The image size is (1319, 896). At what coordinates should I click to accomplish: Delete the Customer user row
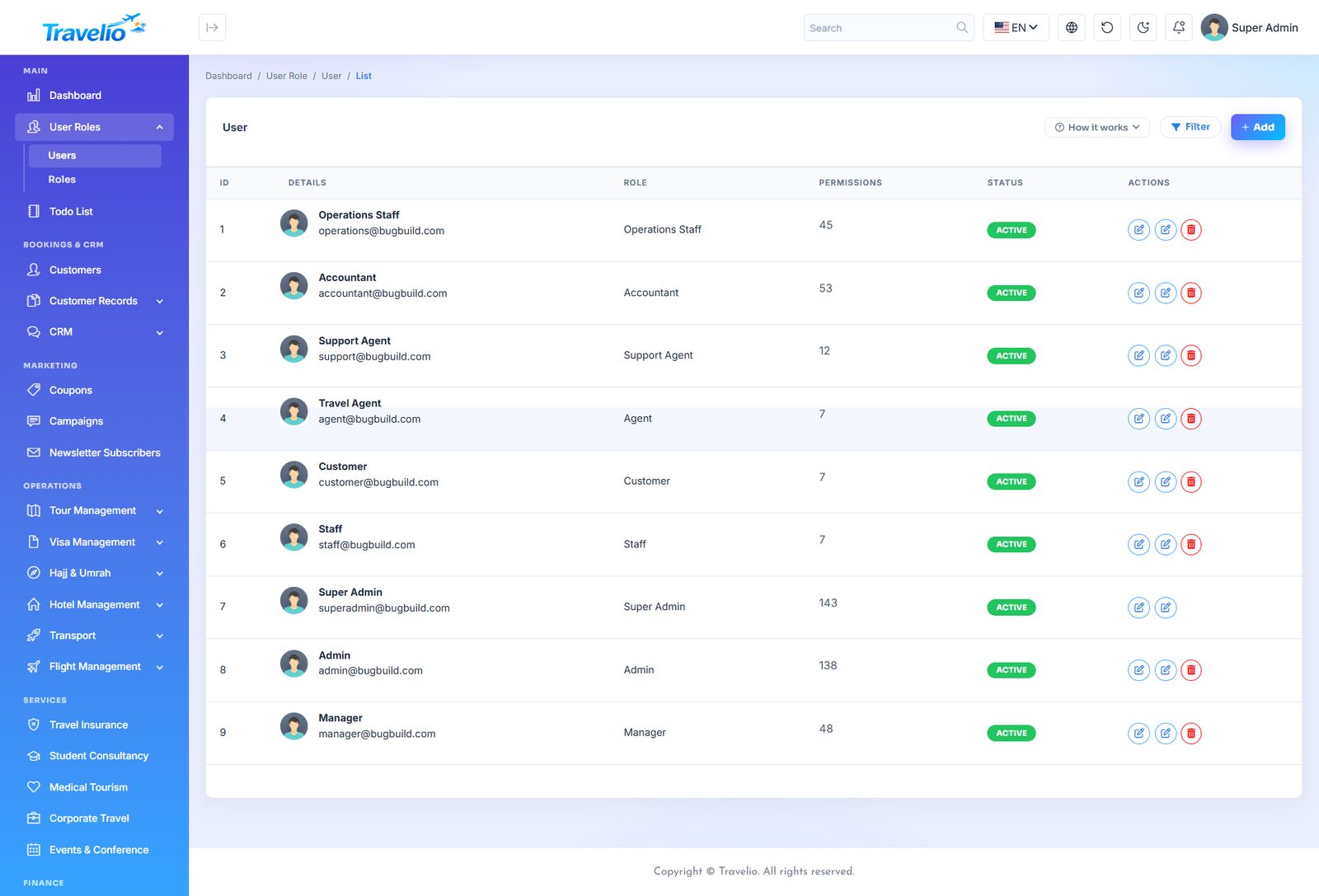click(1191, 481)
